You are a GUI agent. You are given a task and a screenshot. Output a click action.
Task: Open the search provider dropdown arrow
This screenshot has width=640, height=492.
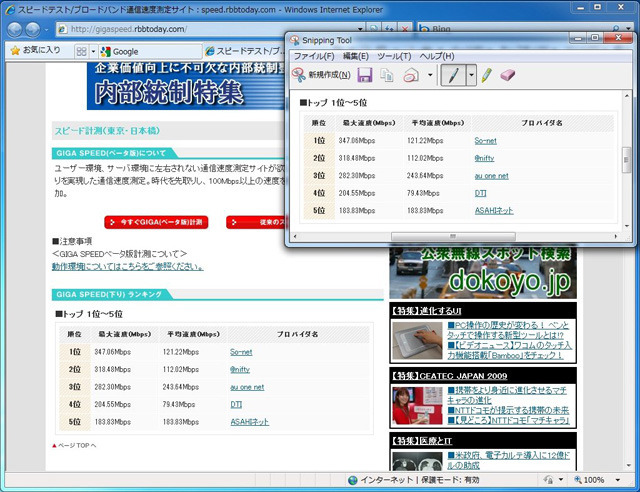[628, 29]
